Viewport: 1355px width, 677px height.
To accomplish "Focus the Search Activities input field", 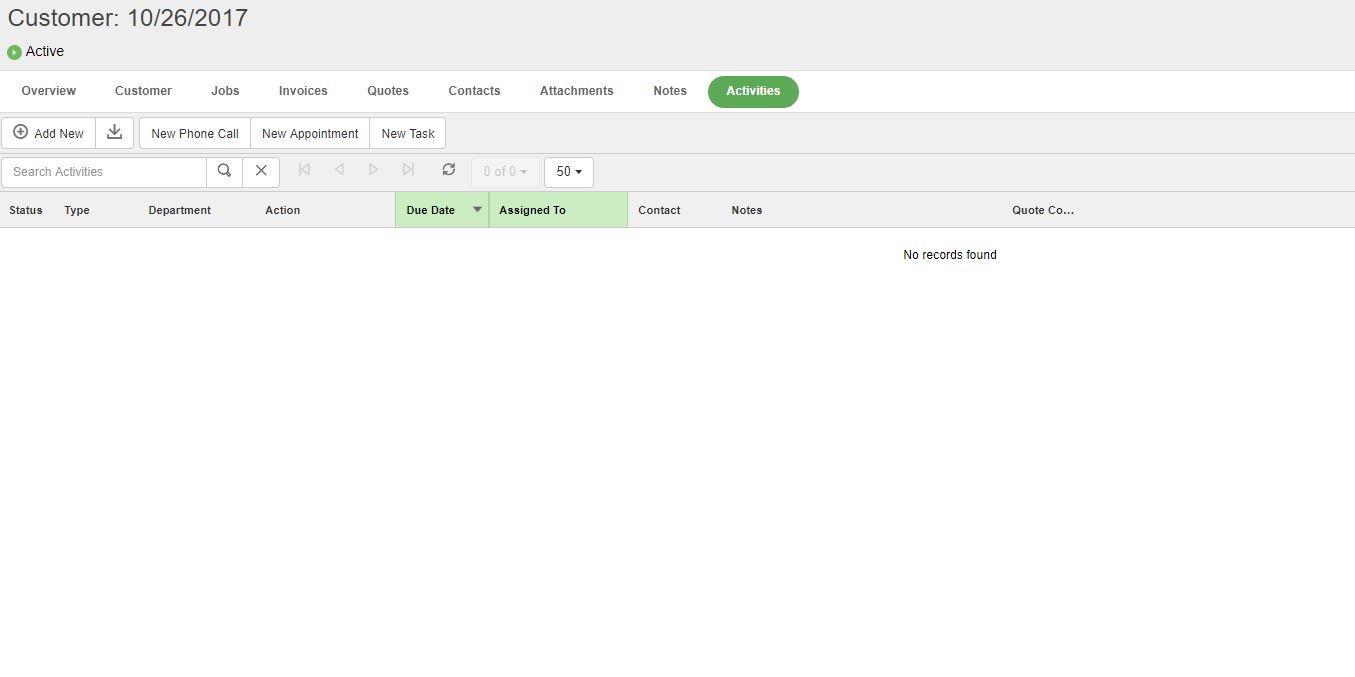I will pos(105,172).
